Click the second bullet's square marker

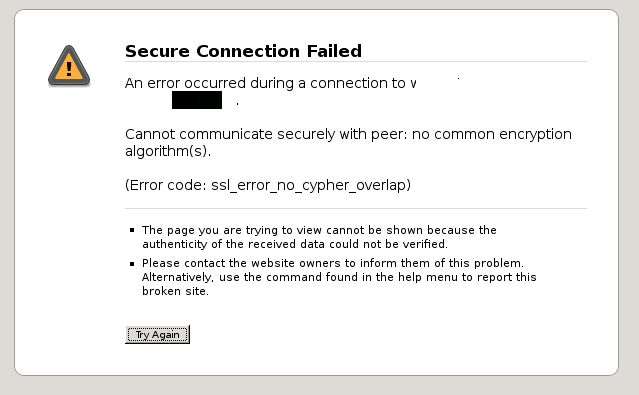click(x=132, y=263)
